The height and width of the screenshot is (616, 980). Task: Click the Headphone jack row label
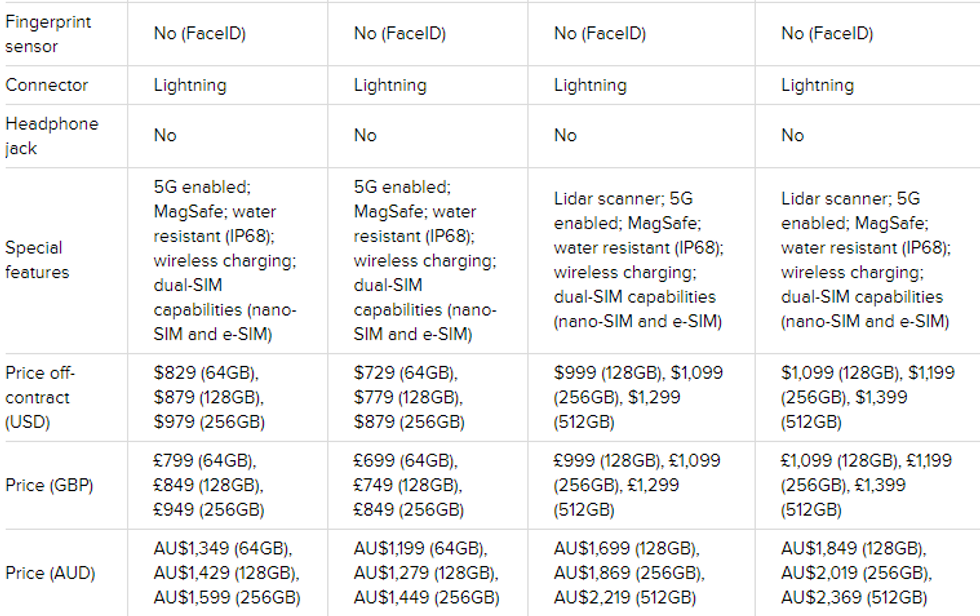[52, 136]
